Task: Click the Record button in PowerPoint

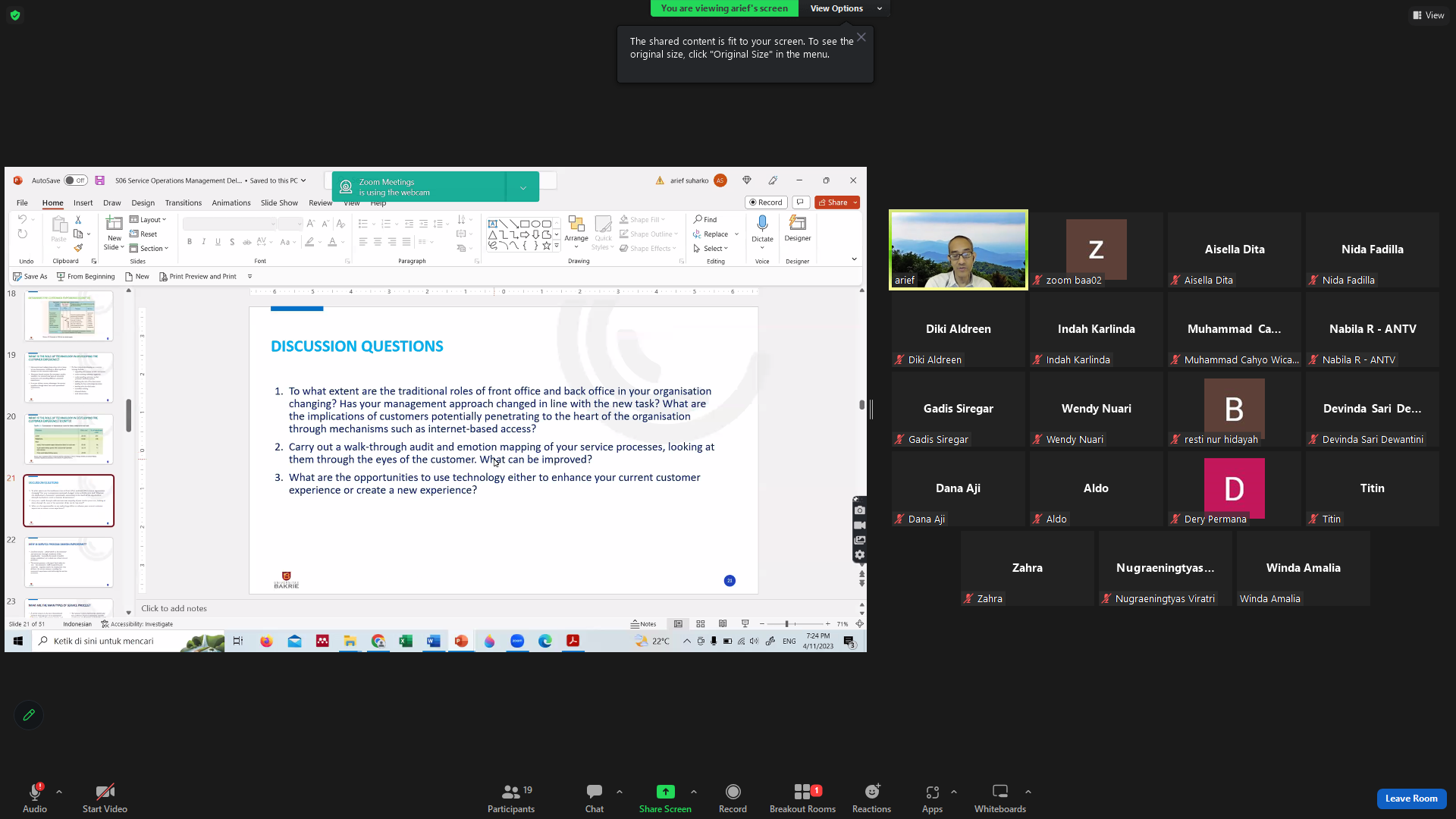Action: pyautogui.click(x=766, y=202)
